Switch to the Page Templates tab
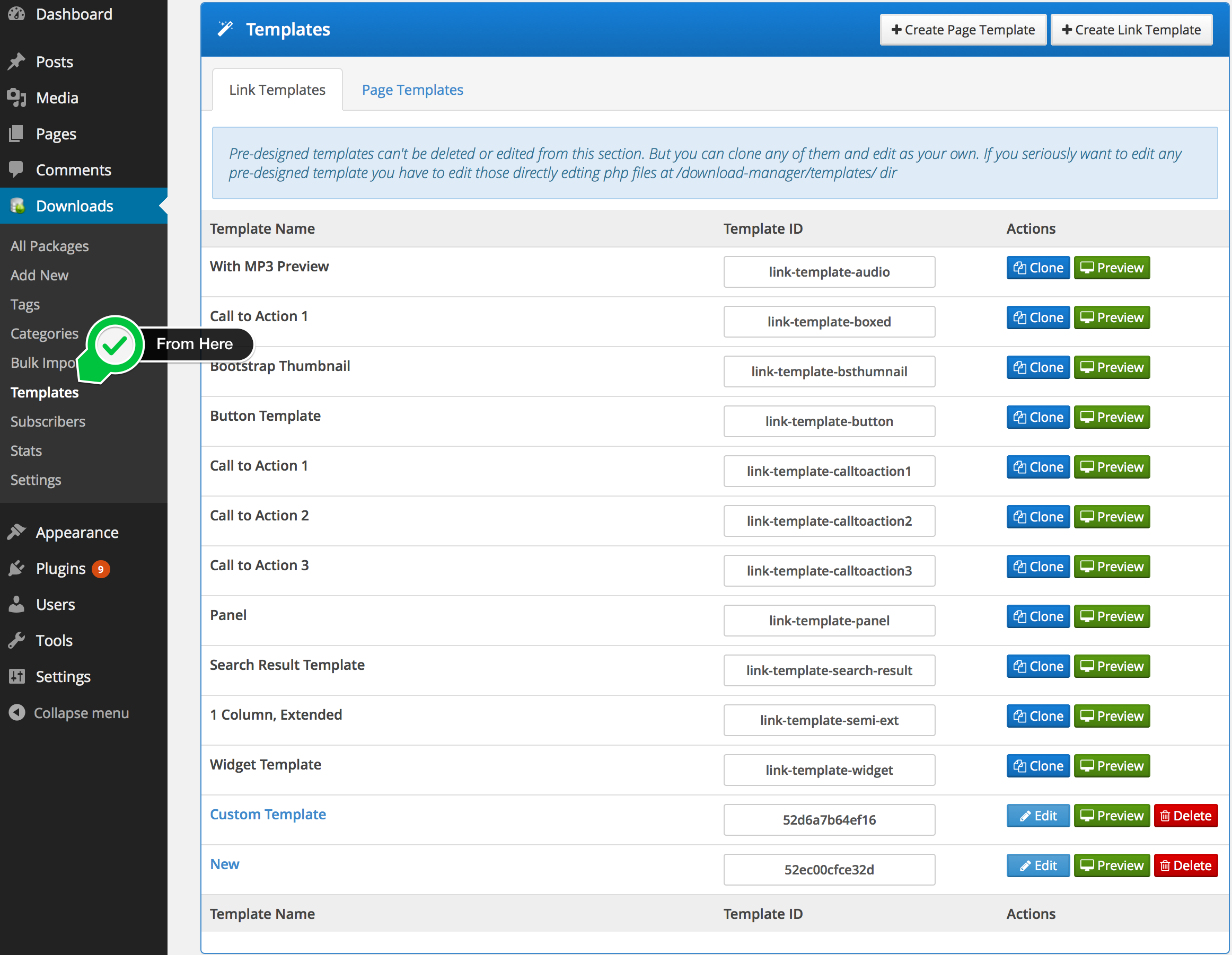Image resolution: width=1232 pixels, height=955 pixels. (x=412, y=89)
